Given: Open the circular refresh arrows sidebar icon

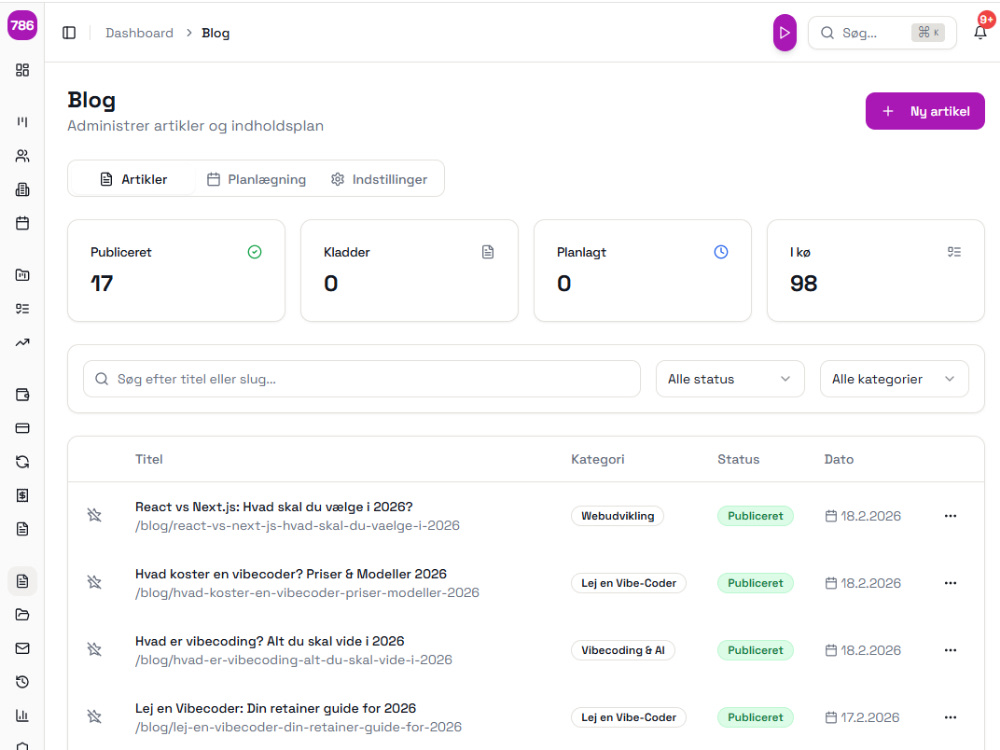Looking at the screenshot, I should (22, 462).
